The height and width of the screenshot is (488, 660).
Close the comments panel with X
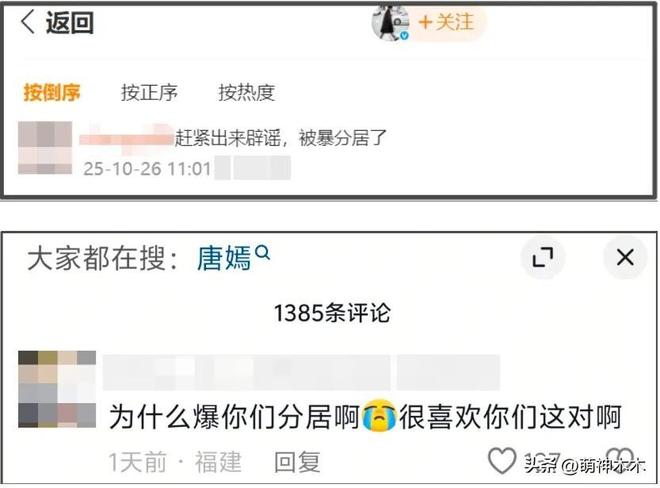(x=625, y=257)
